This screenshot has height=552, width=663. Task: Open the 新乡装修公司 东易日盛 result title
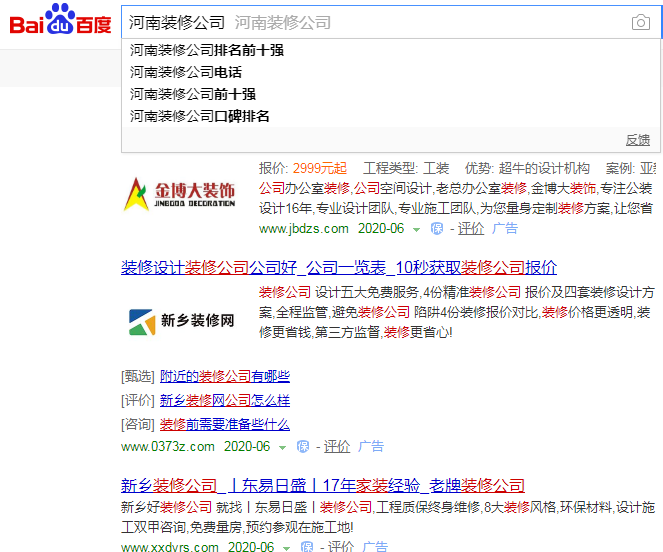[322, 486]
